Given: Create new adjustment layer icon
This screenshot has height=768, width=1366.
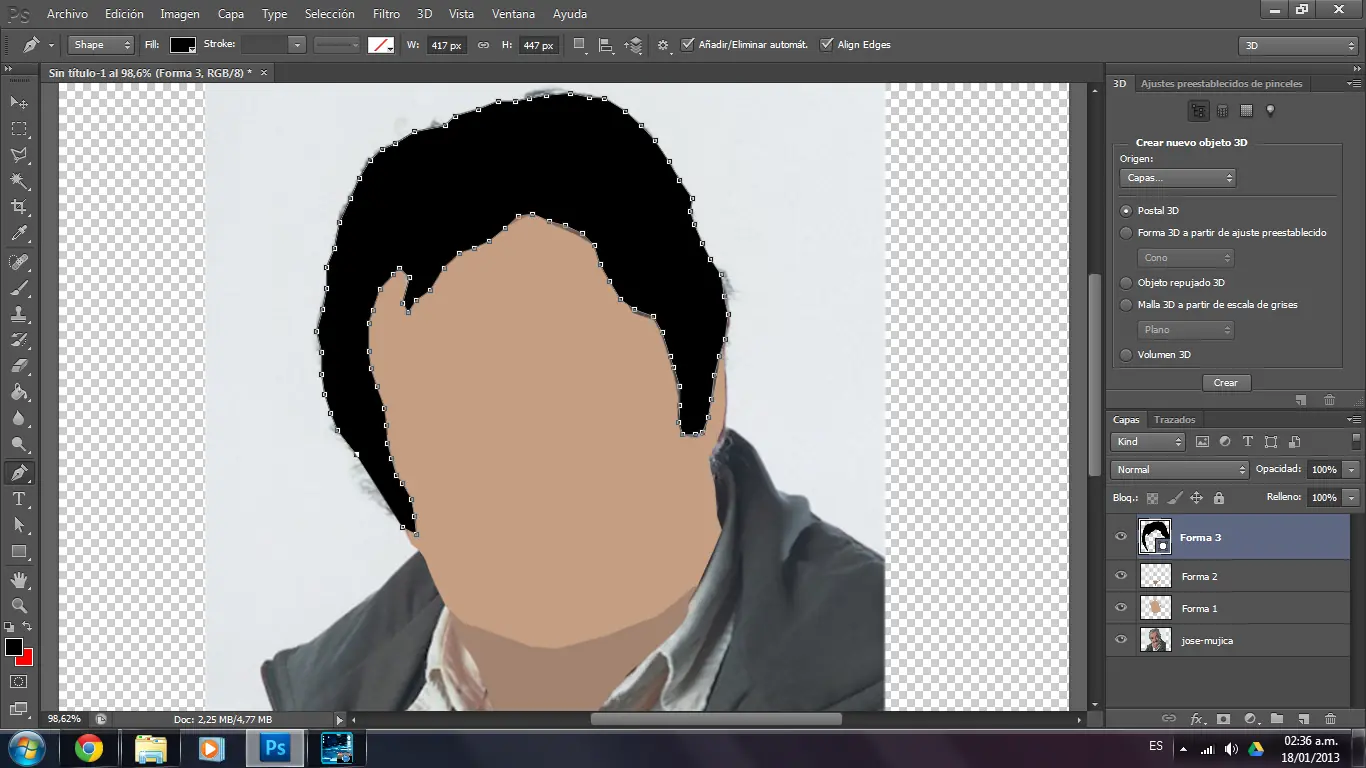Looking at the screenshot, I should coord(1250,718).
